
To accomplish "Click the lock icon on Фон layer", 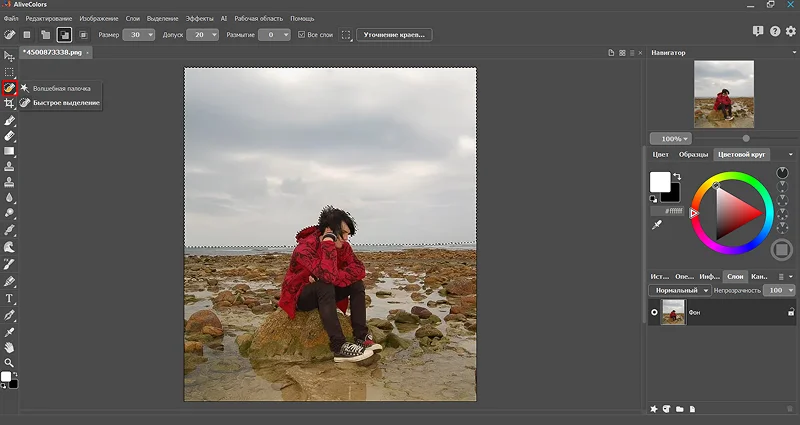I will (x=791, y=312).
